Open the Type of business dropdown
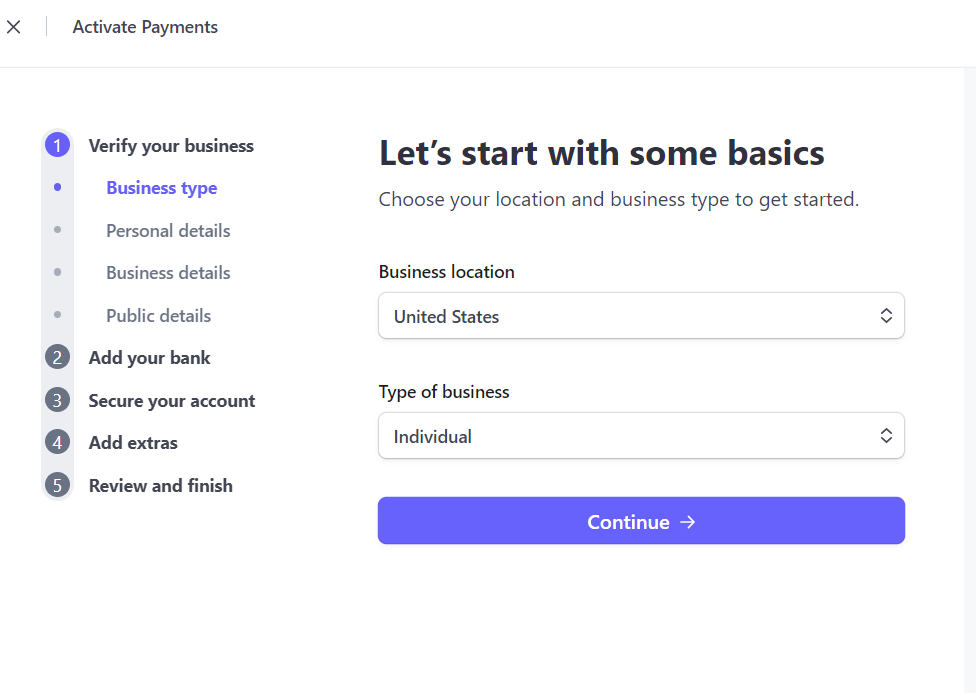 [640, 436]
